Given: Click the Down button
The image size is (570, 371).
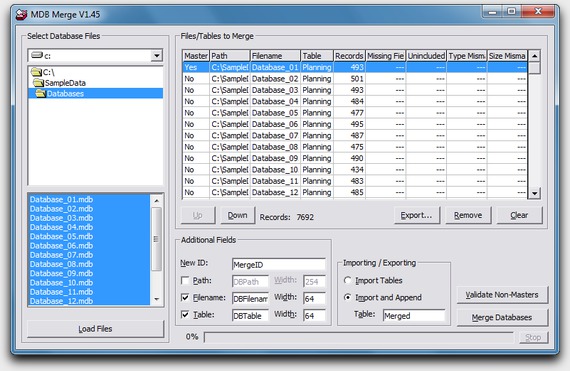Looking at the screenshot, I should tap(237, 215).
